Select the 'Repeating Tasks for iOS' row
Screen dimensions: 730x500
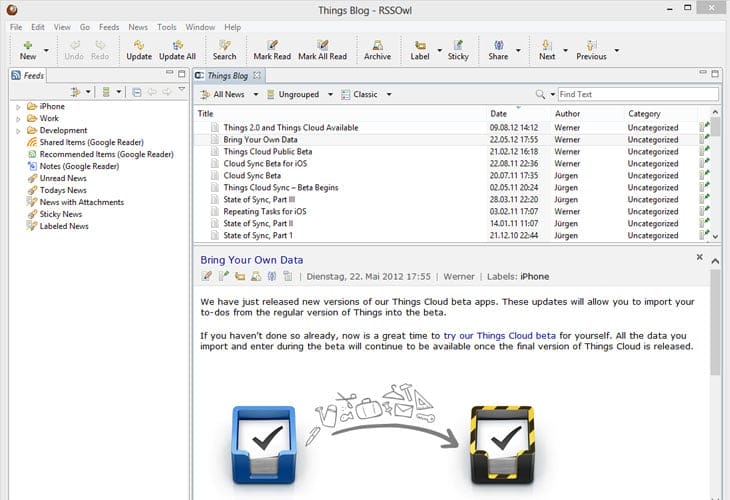[452, 211]
